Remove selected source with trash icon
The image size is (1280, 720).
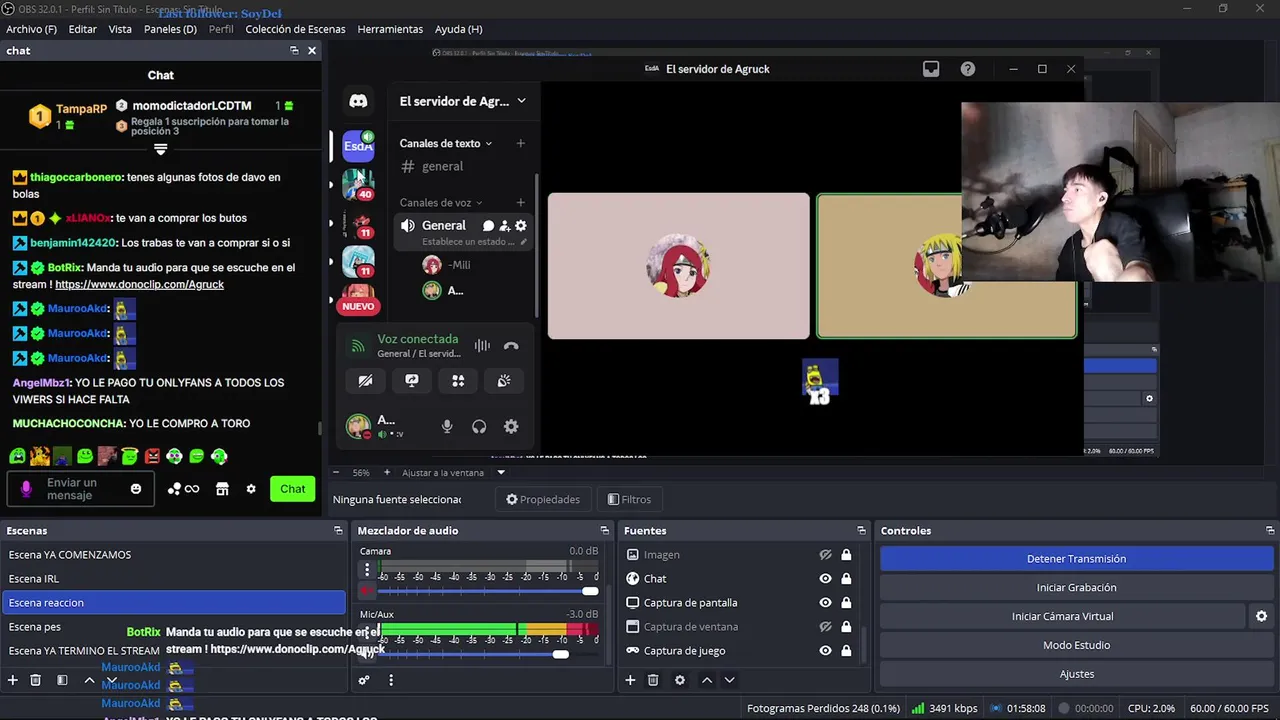pyautogui.click(x=653, y=680)
